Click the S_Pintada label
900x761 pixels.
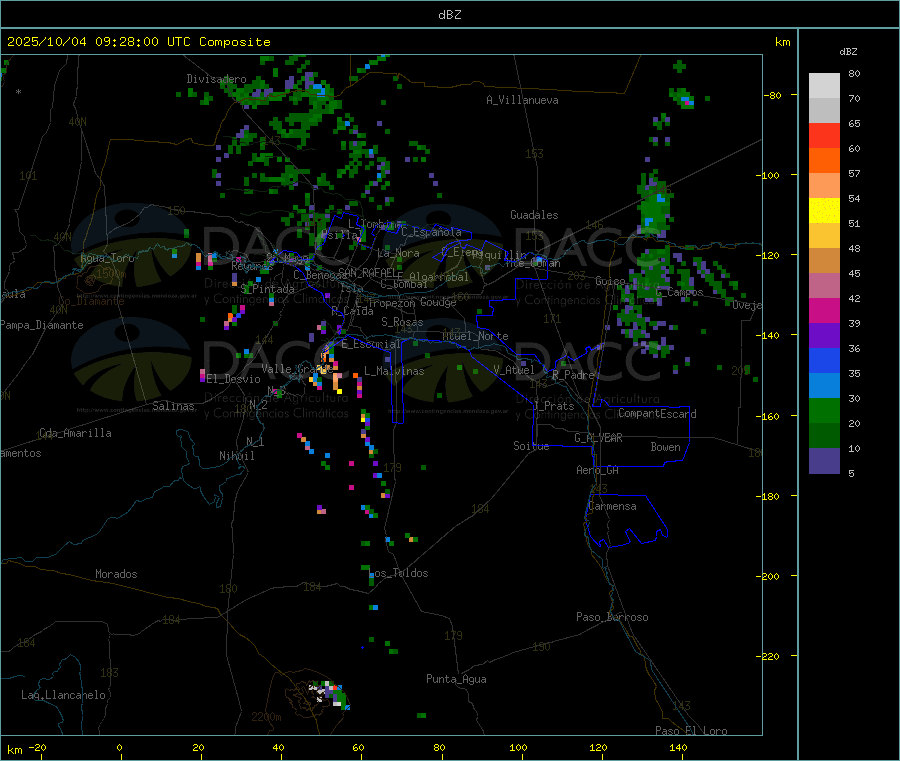[267, 289]
